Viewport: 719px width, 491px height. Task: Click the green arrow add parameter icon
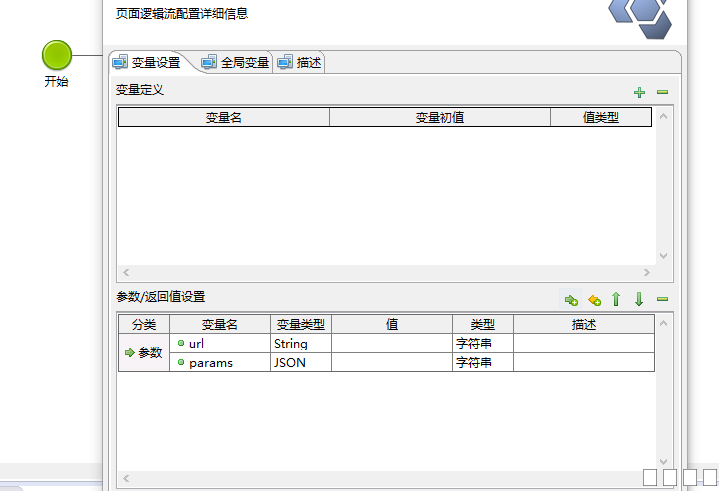pos(571,299)
